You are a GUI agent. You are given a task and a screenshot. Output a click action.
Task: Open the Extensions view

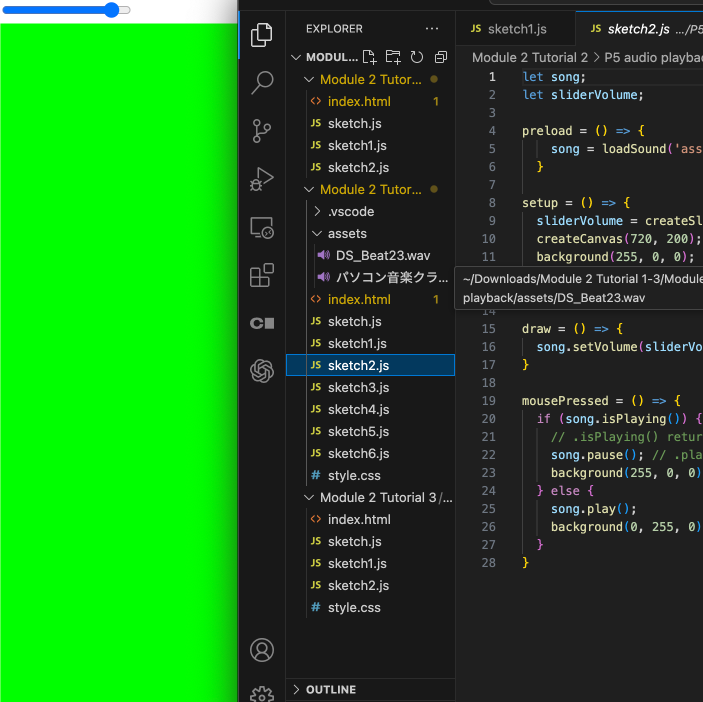(x=262, y=275)
